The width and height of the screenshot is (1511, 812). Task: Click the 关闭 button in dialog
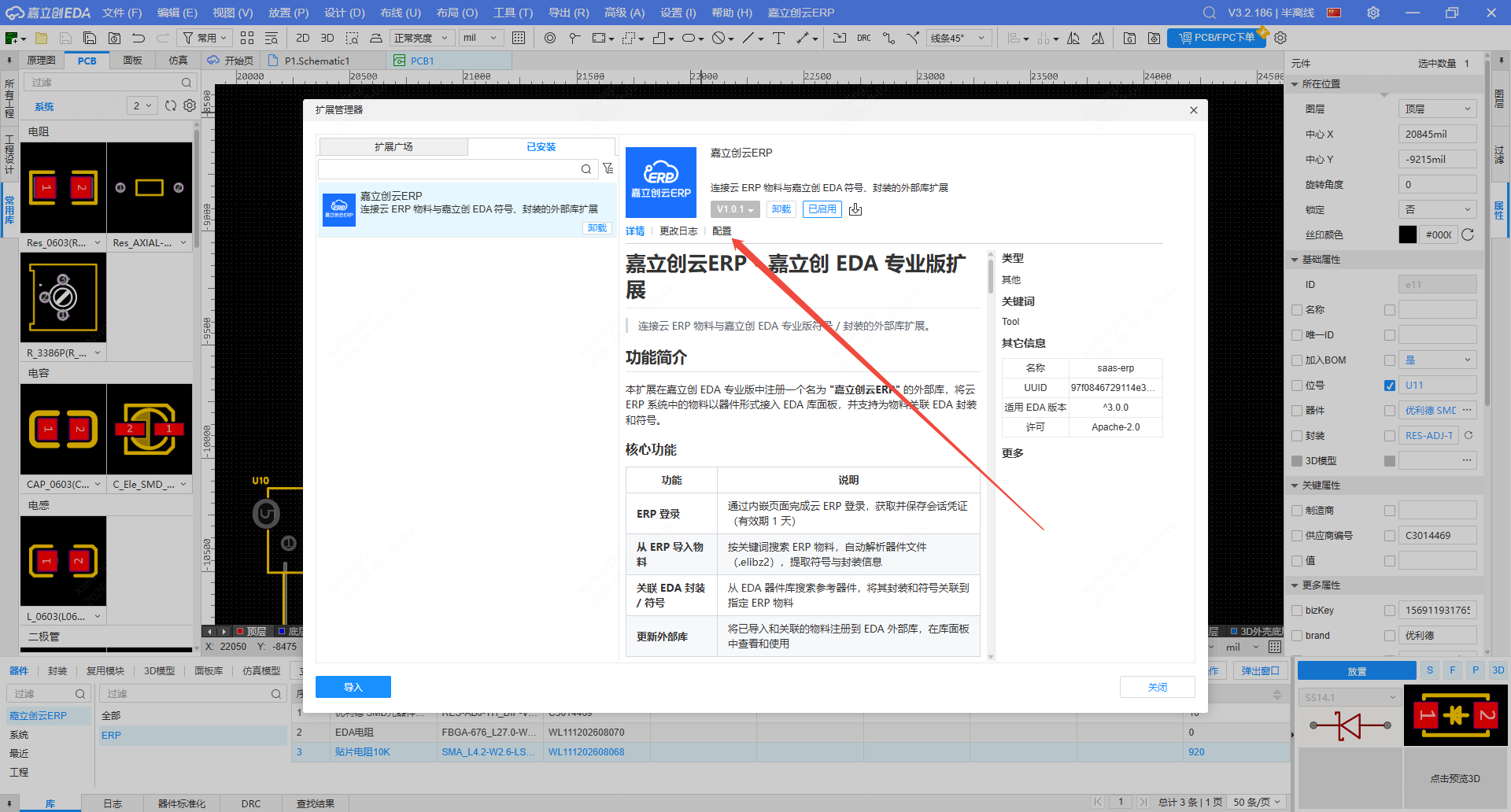point(1158,687)
